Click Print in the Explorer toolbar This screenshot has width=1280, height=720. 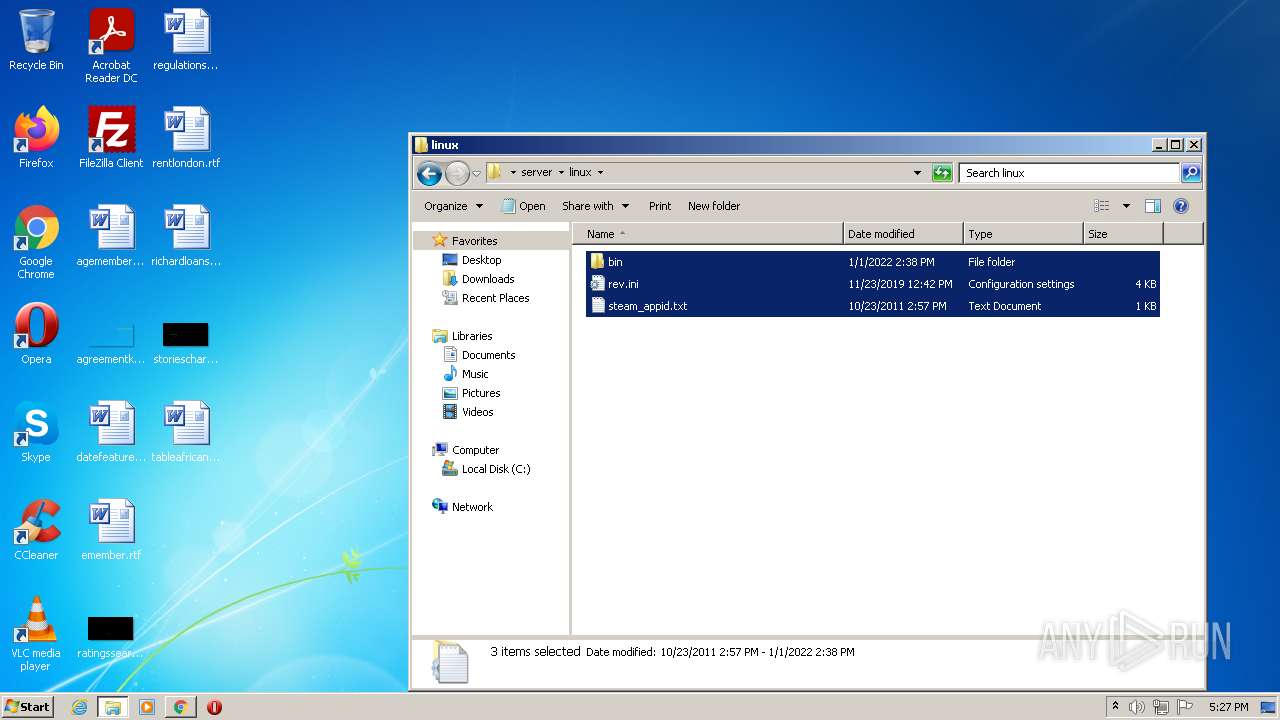coord(660,206)
